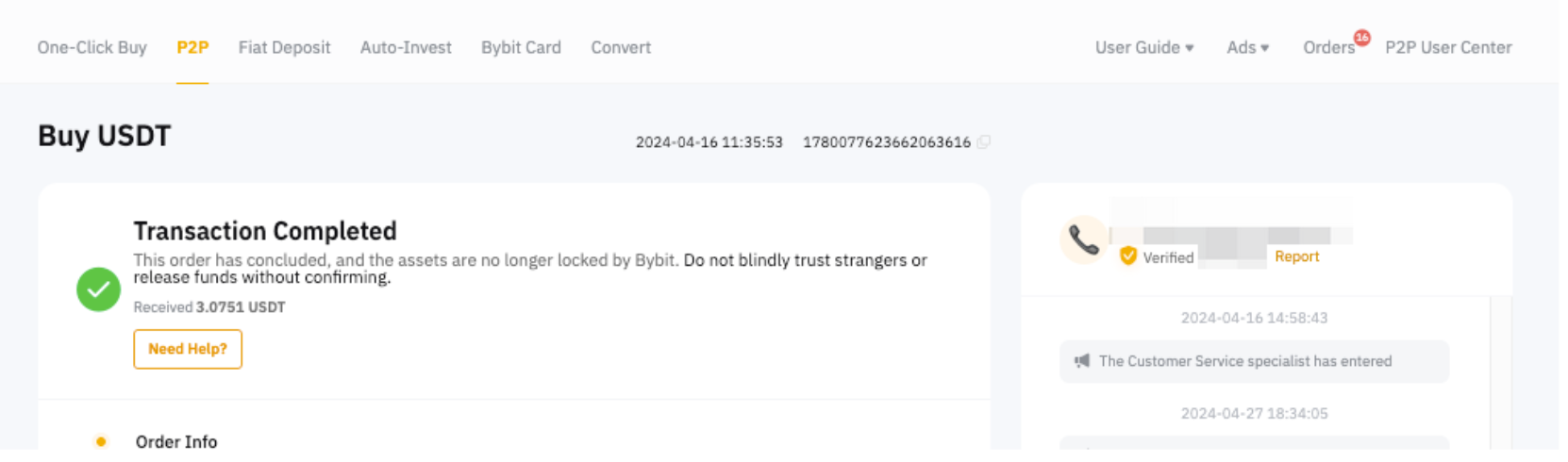The height and width of the screenshot is (462, 1568).
Task: Click the green completed checkmark icon
Action: coord(98,289)
